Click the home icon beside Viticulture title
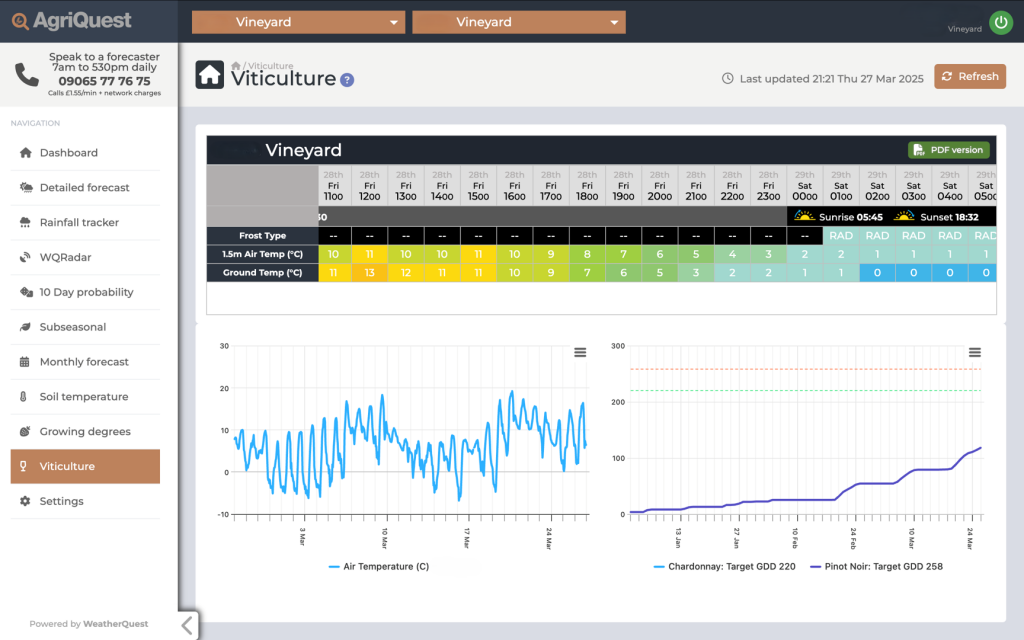The height and width of the screenshot is (640, 1024). click(x=210, y=75)
